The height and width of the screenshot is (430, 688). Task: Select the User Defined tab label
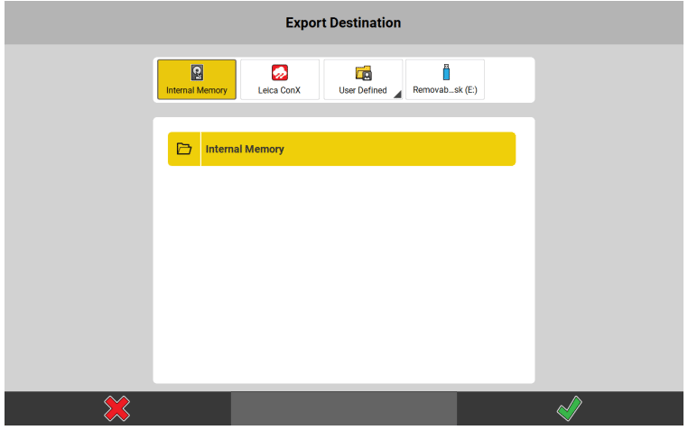click(x=362, y=91)
